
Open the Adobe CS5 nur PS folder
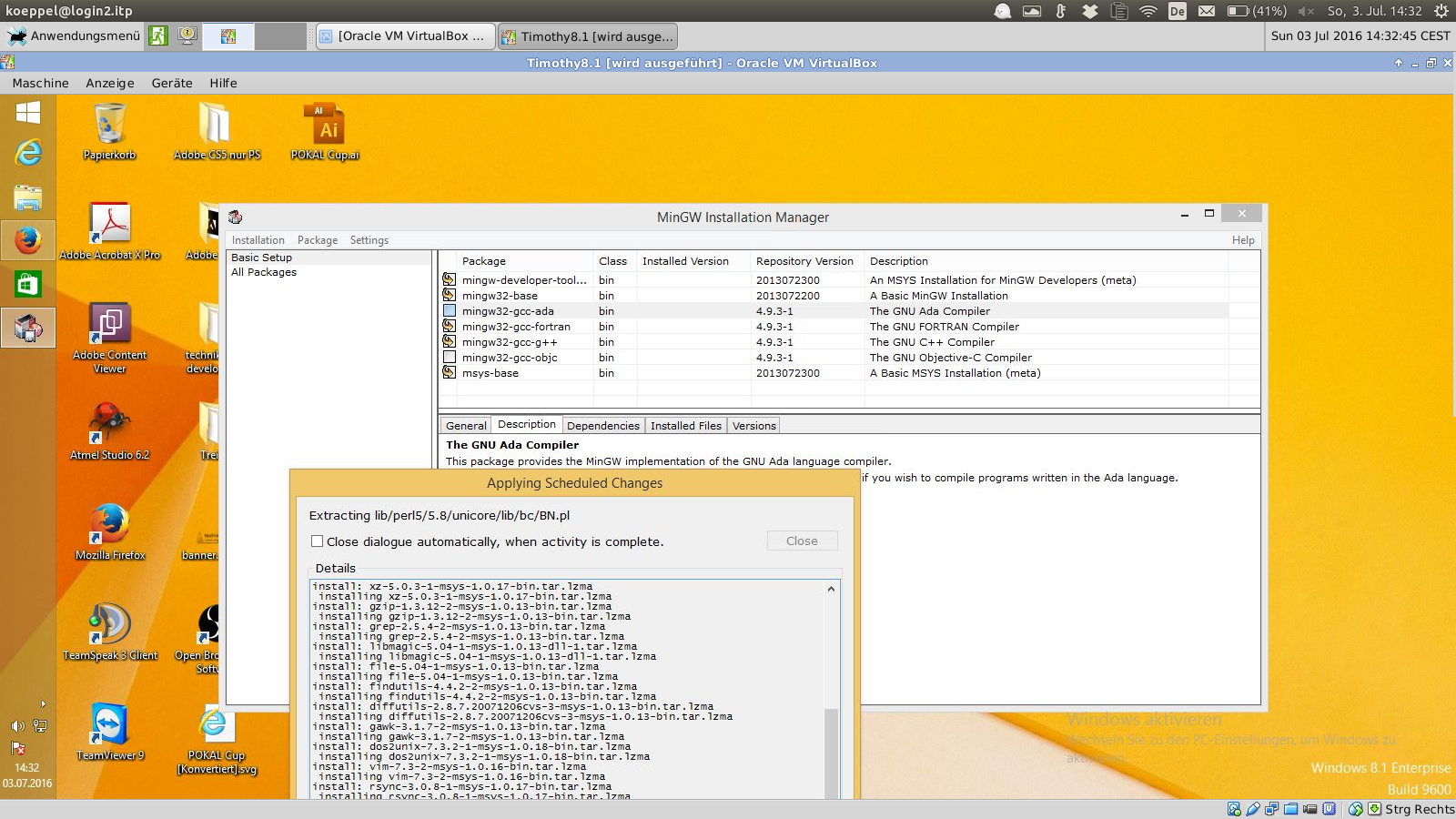click(x=217, y=131)
